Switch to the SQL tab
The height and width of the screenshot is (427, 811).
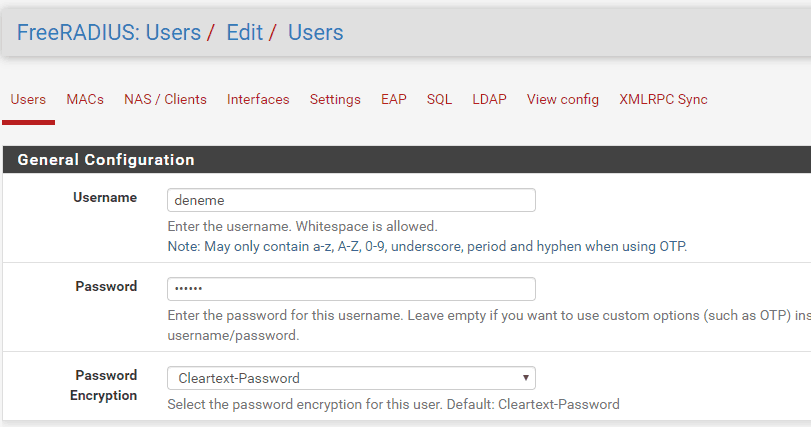click(439, 100)
